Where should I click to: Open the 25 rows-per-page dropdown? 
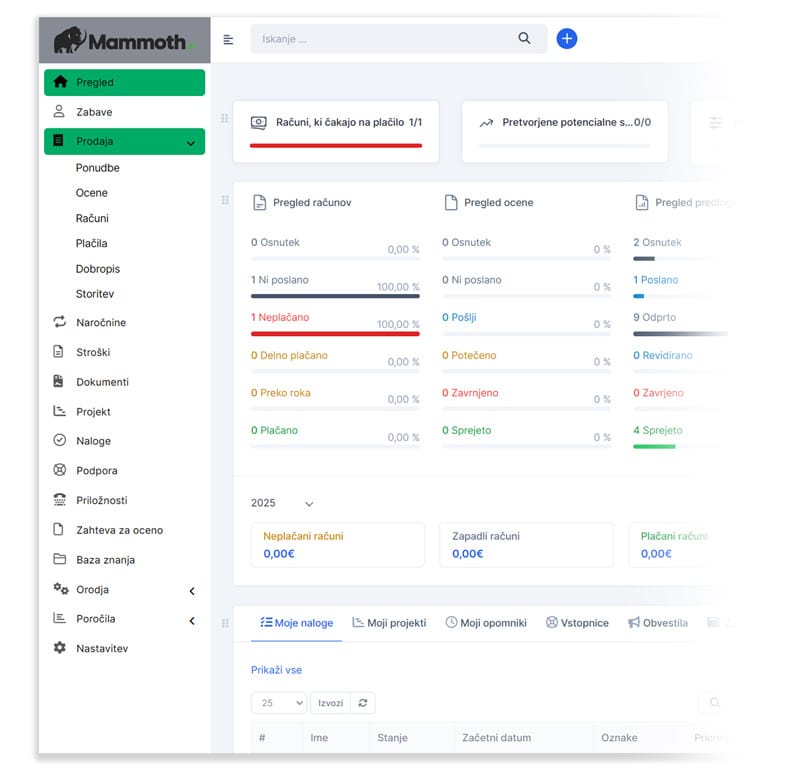pyautogui.click(x=279, y=703)
